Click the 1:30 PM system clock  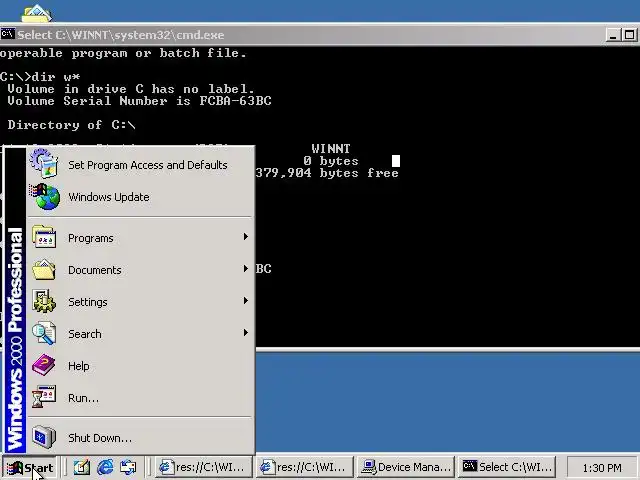tap(602, 468)
